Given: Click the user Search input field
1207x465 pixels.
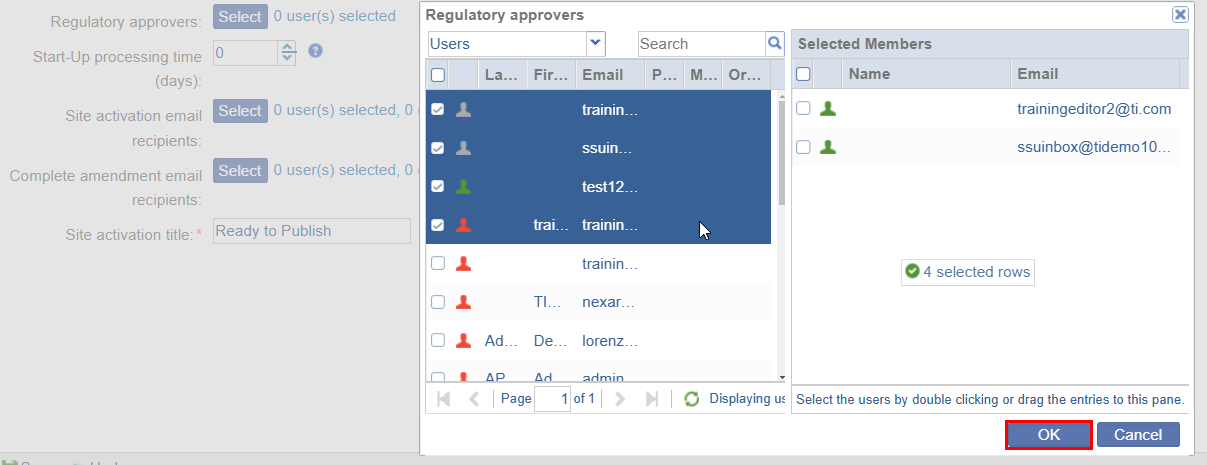Looking at the screenshot, I should 700,44.
